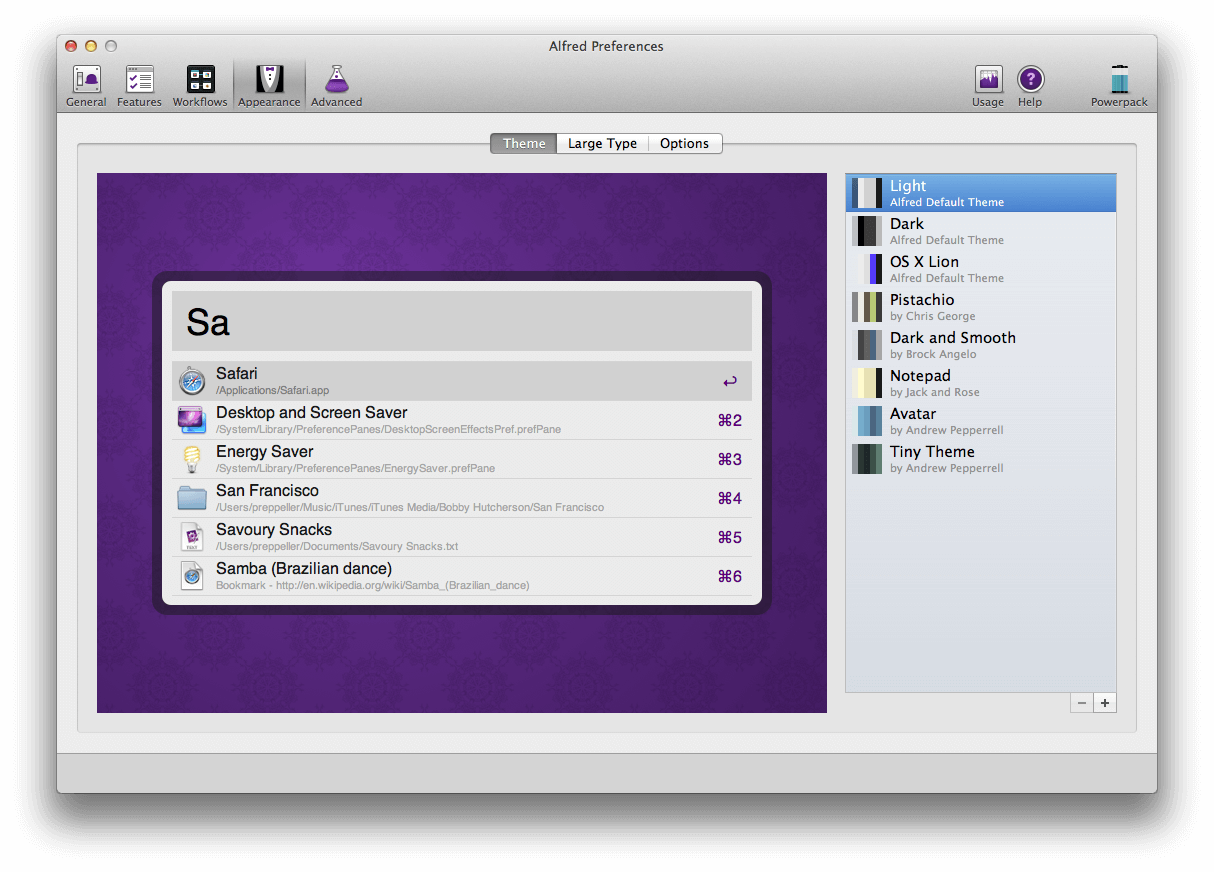This screenshot has width=1214, height=872.
Task: Select Tiny Theme by Andrew Pepperrell
Action: pos(960,459)
